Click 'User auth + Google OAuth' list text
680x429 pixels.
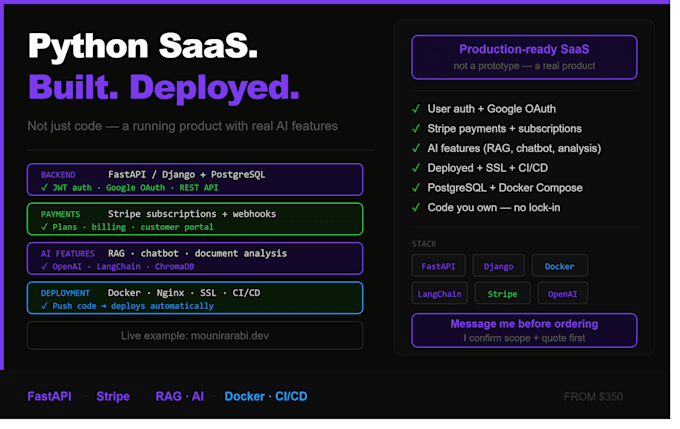tap(491, 109)
